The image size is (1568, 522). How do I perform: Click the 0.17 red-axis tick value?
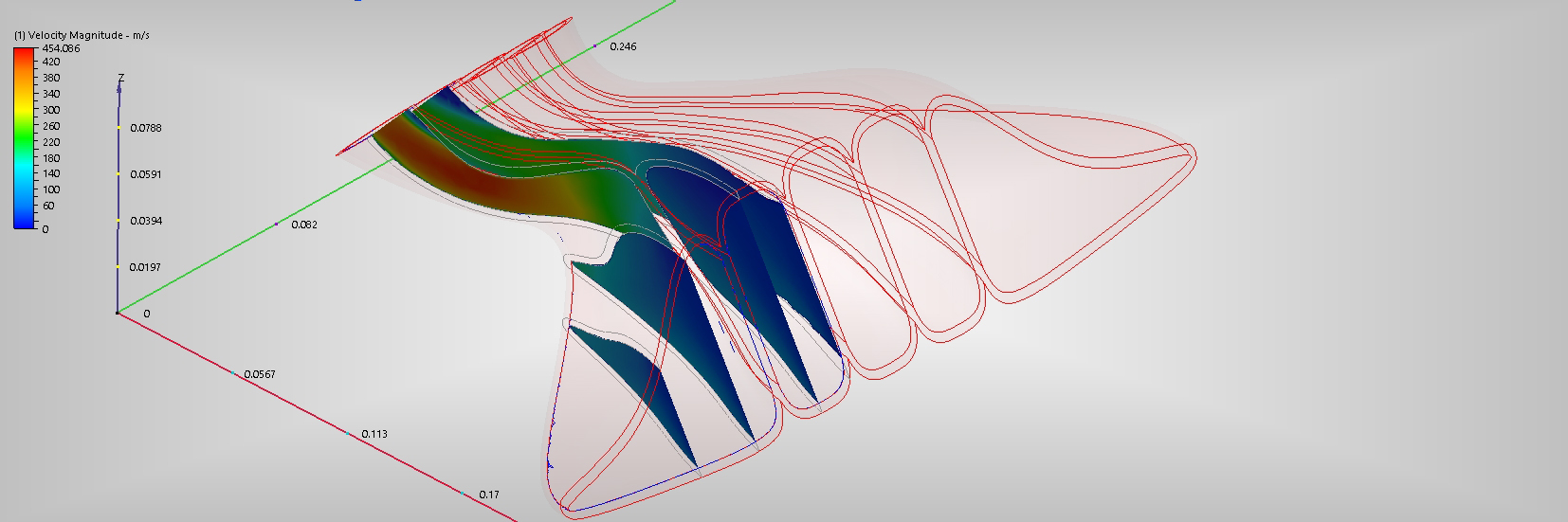pos(489,495)
